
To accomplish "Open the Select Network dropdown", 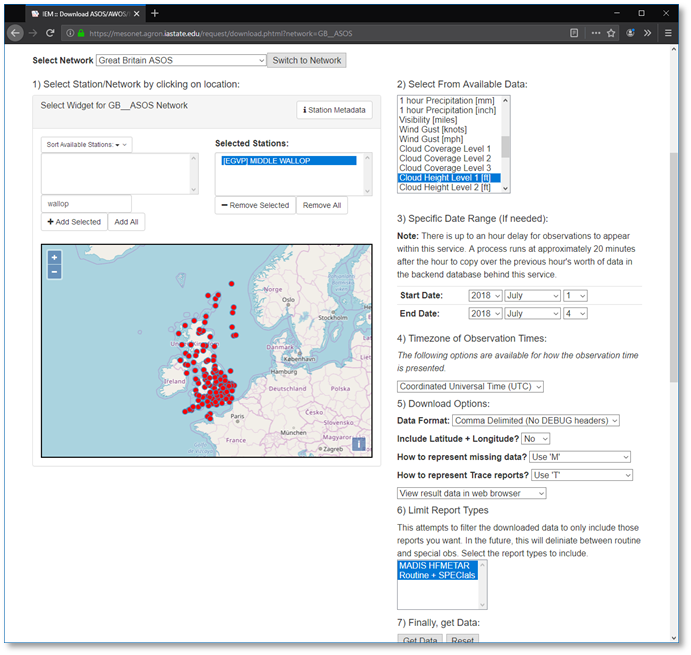I will pos(180,60).
